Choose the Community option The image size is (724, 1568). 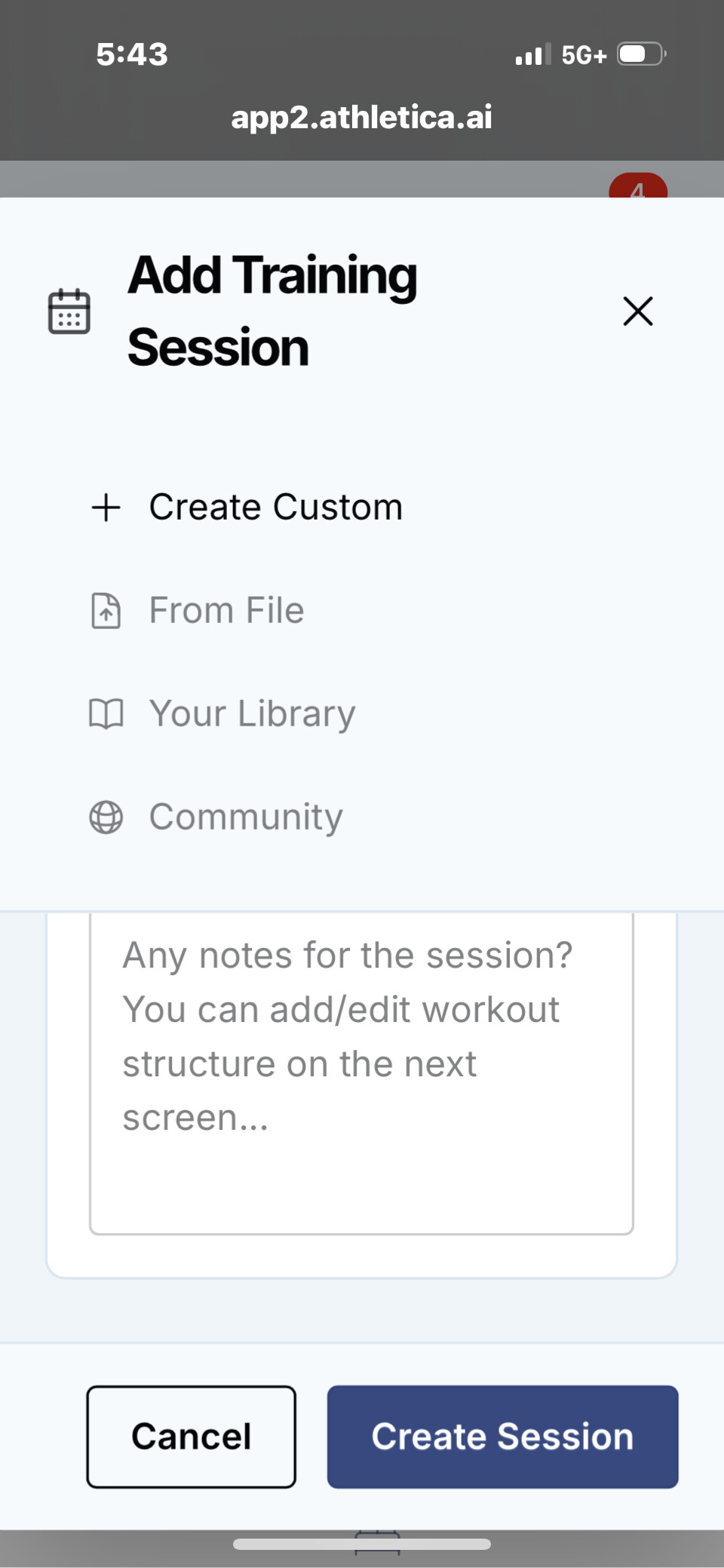[x=246, y=817]
